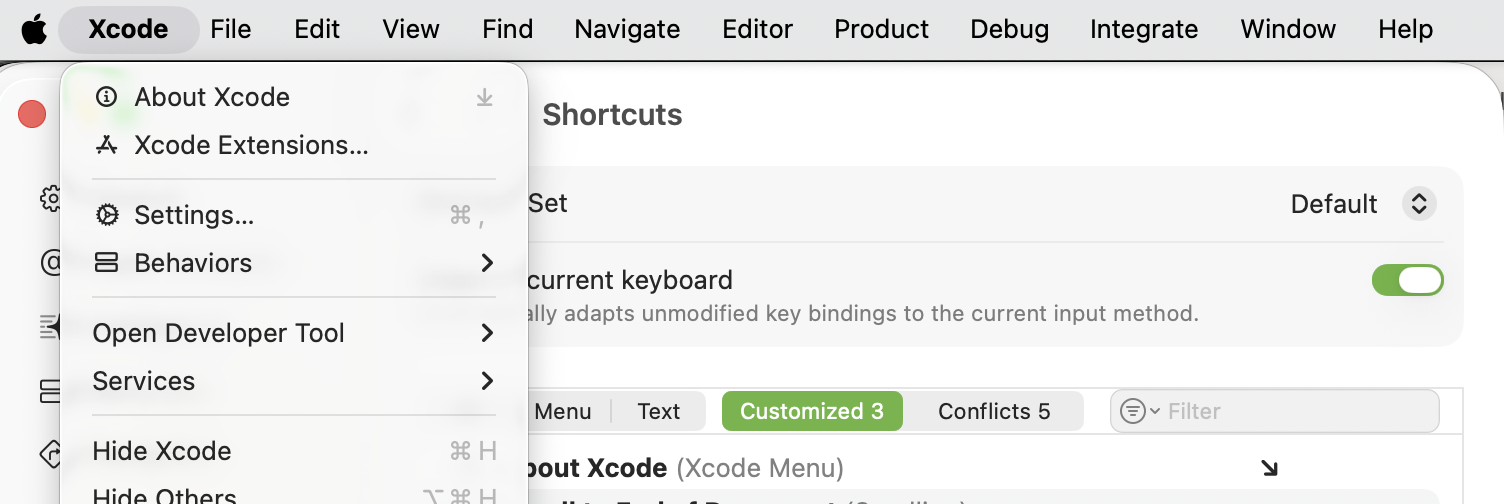Toggle the current keyboard adaptation switch
This screenshot has width=1504, height=504.
[1407, 280]
